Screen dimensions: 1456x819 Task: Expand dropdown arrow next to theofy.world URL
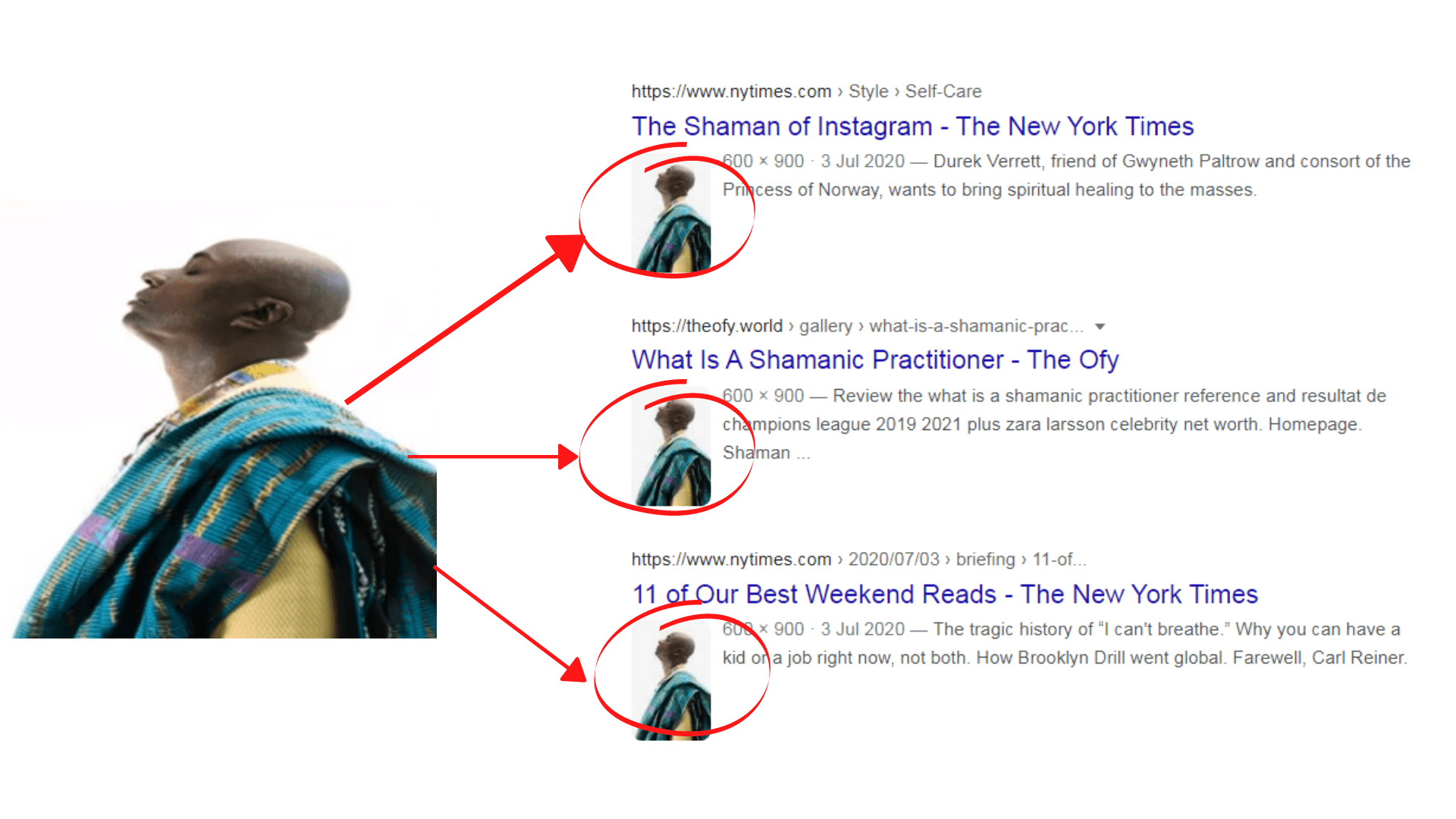1100,327
